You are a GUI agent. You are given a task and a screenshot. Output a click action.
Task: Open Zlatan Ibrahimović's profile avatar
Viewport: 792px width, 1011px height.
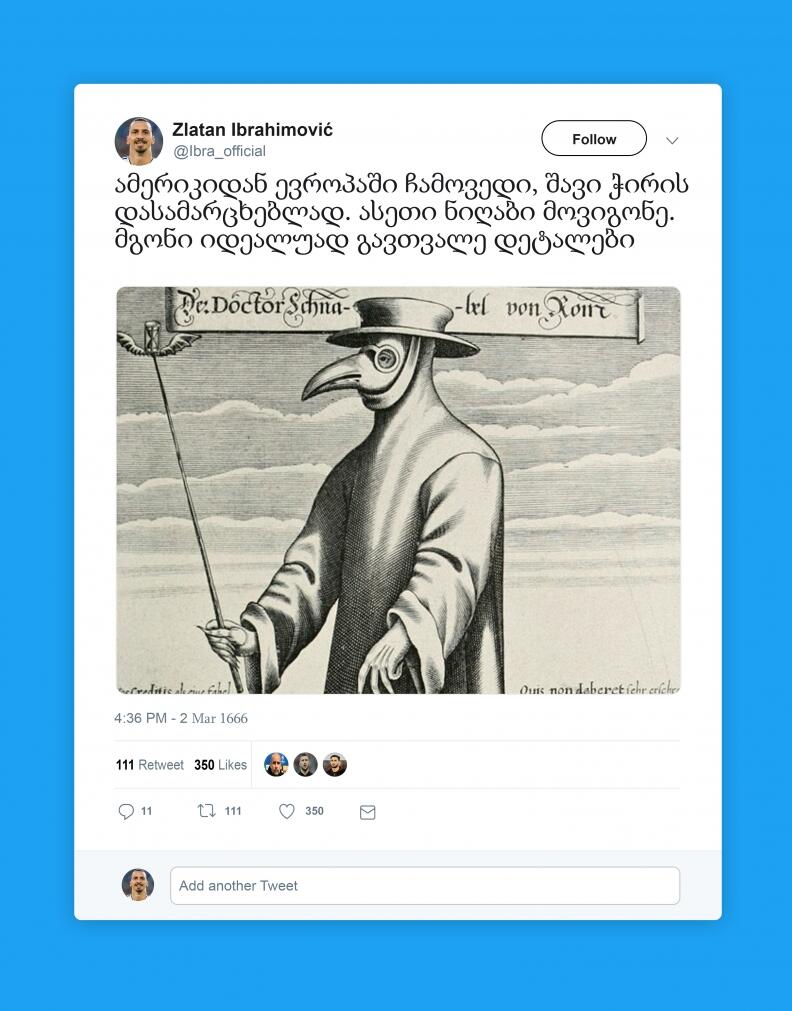tap(139, 141)
